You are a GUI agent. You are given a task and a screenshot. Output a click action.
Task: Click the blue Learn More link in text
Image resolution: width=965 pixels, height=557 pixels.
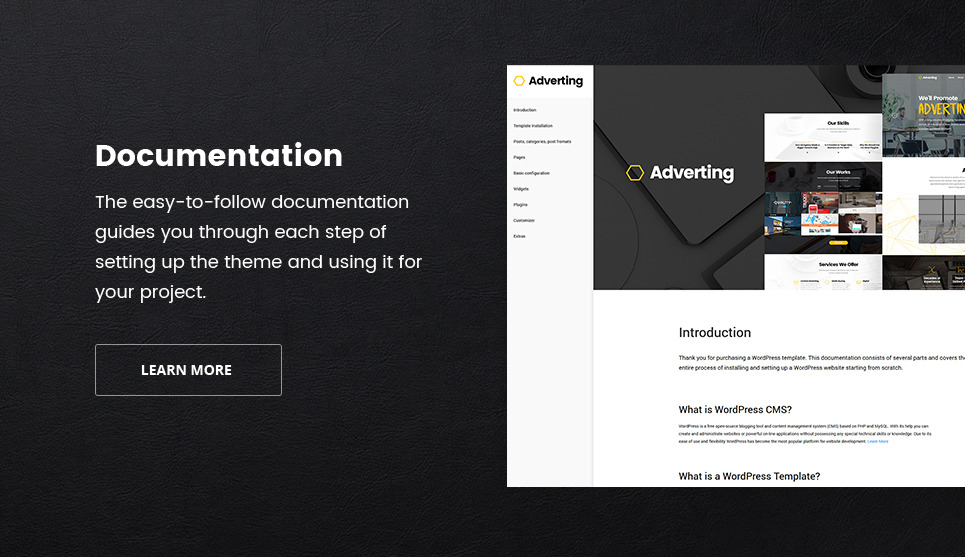point(877,441)
